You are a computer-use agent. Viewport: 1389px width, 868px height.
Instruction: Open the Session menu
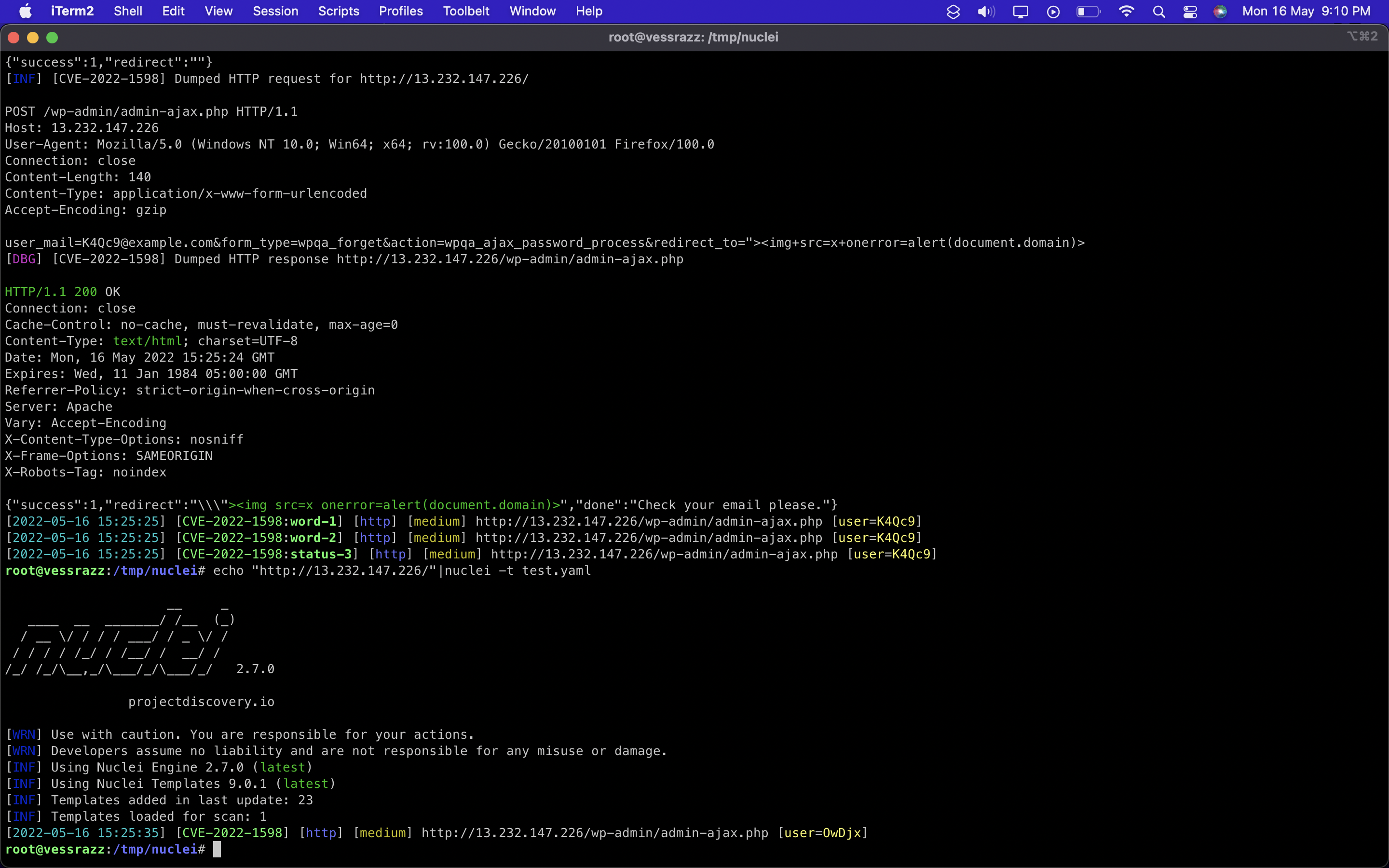pos(275,12)
